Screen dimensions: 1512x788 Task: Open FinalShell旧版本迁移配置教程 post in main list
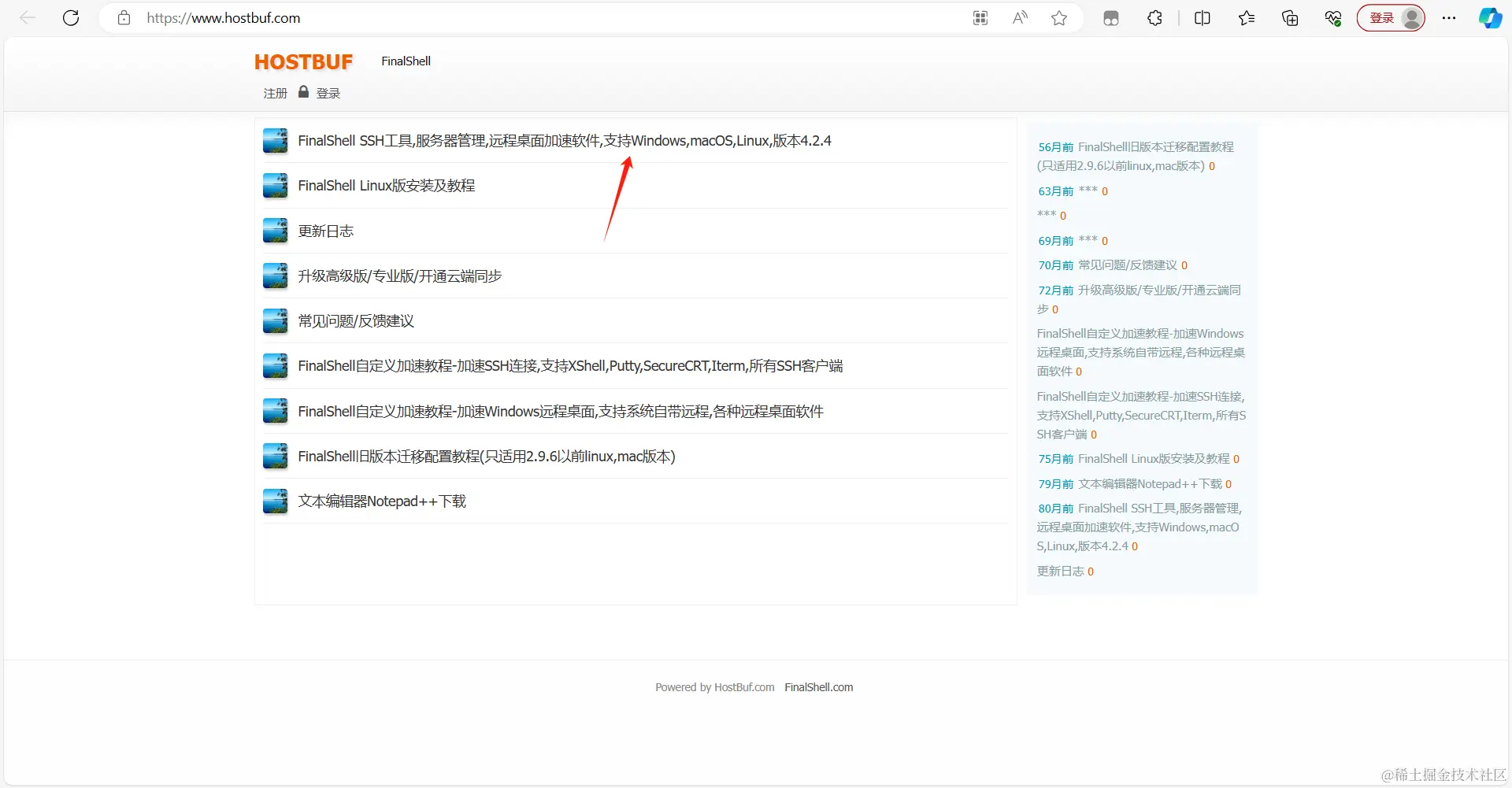(x=487, y=457)
